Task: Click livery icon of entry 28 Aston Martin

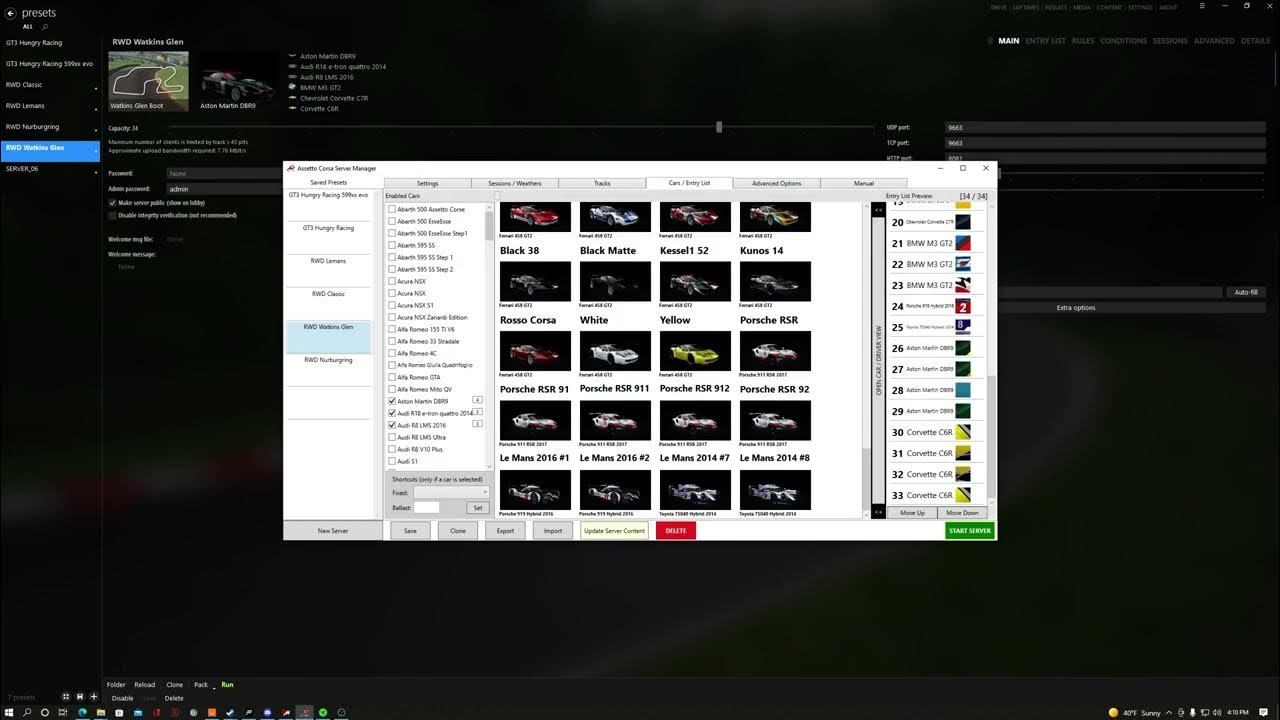Action: pyautogui.click(x=963, y=390)
